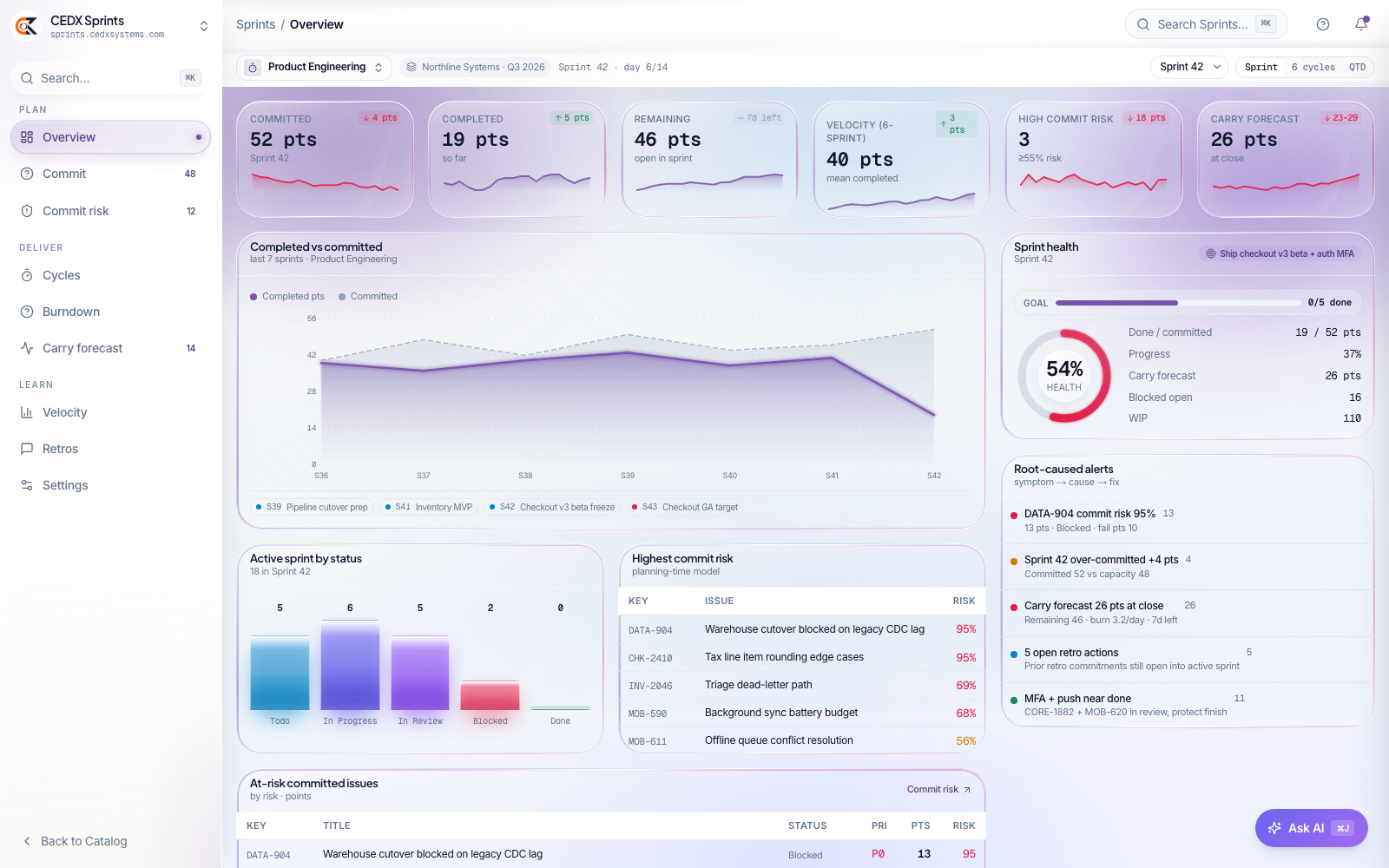1389x868 pixels.
Task: Toggle the Committed legend item
Action: [368, 297]
